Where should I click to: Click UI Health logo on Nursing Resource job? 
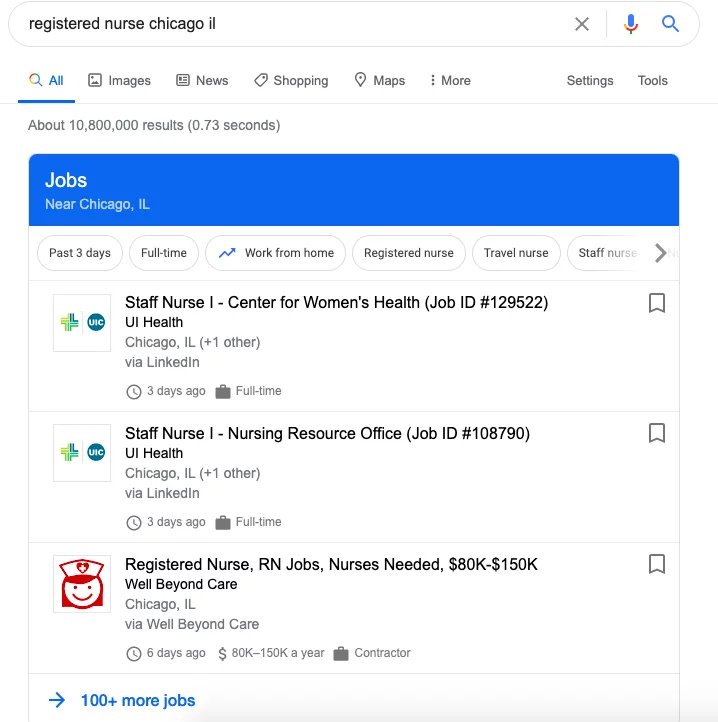pyautogui.click(x=82, y=453)
